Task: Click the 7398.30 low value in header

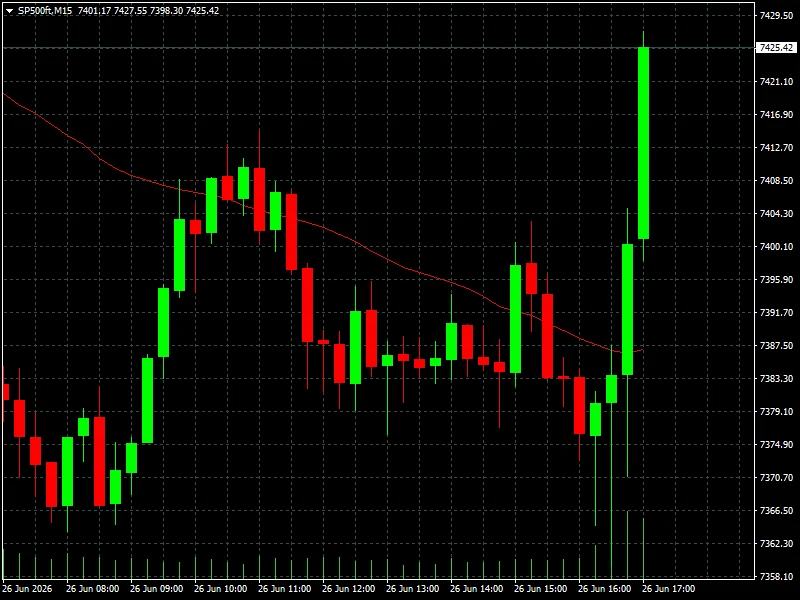Action: [166, 11]
